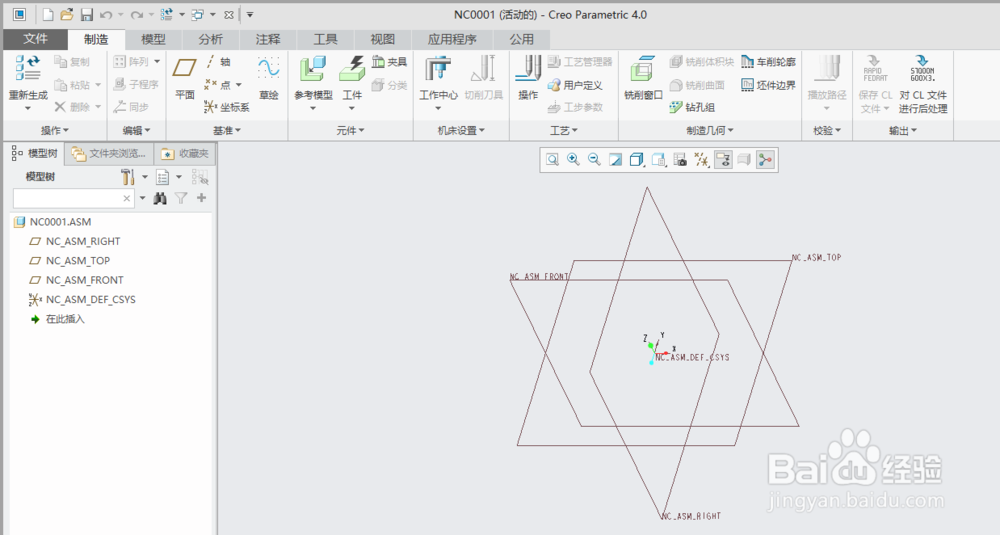Select NC_ASM_DEF_CSYS in model tree
The height and width of the screenshot is (535, 1000).
tap(91, 299)
